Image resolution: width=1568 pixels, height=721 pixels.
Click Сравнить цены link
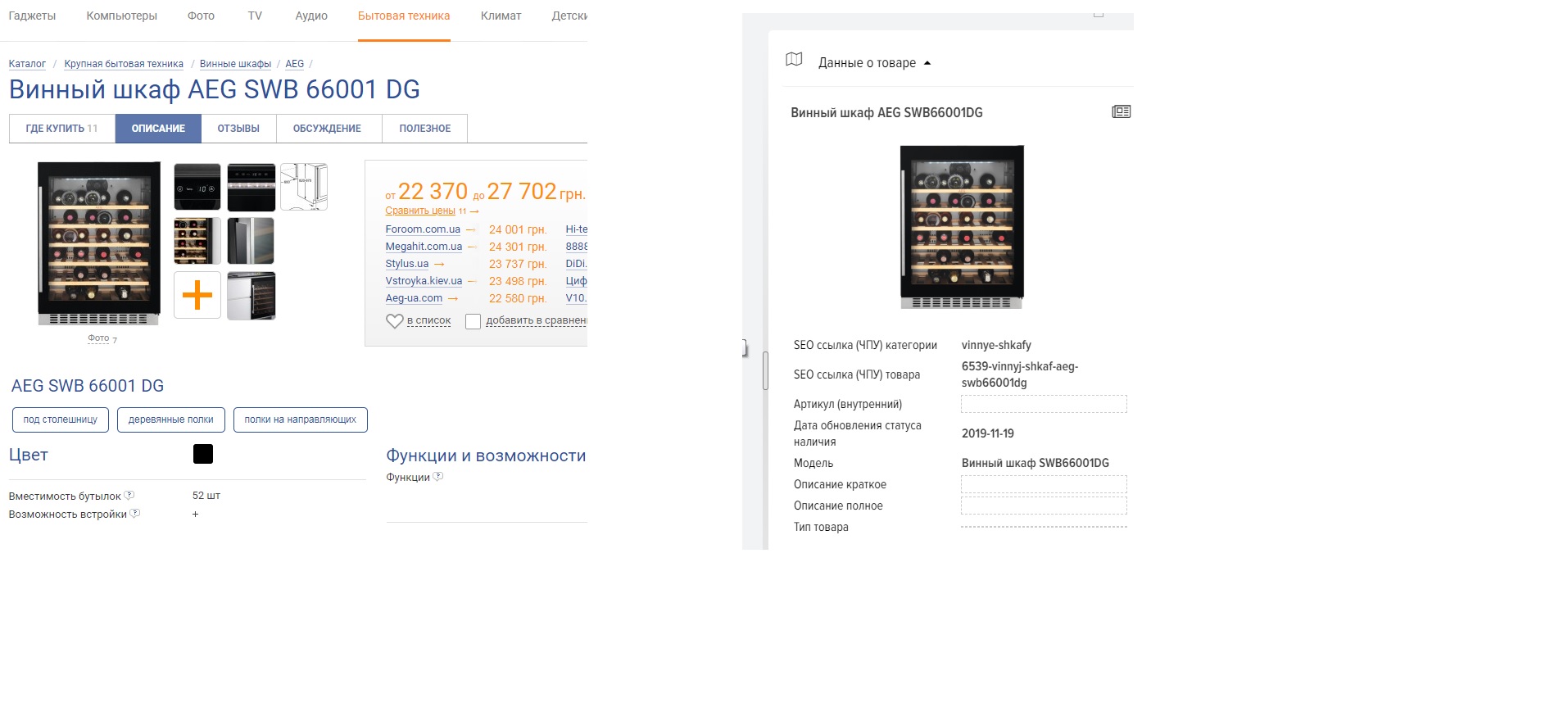(420, 211)
